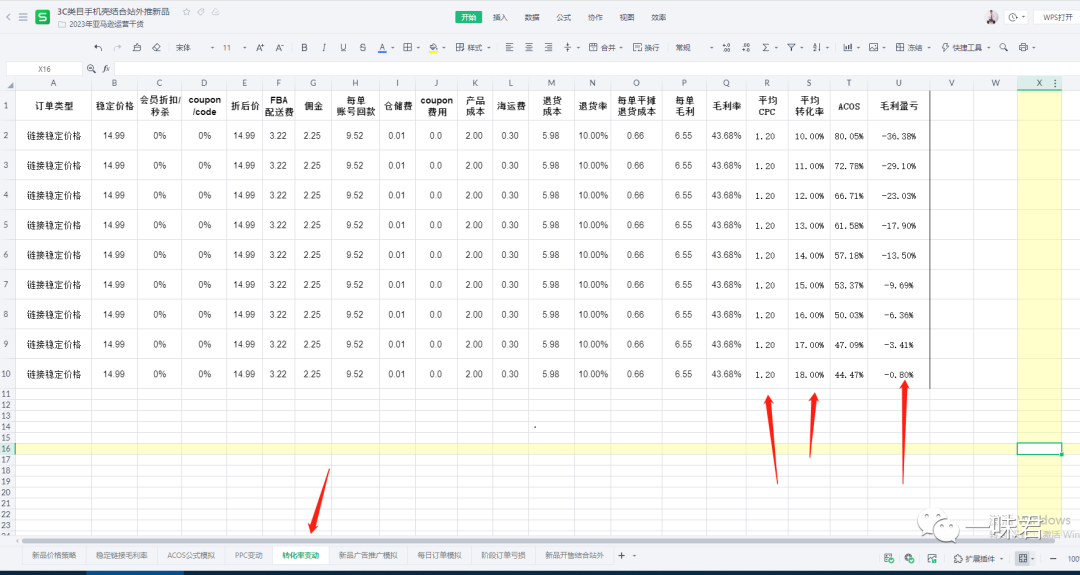
Task: Toggle italic formatting
Action: [x=324, y=47]
